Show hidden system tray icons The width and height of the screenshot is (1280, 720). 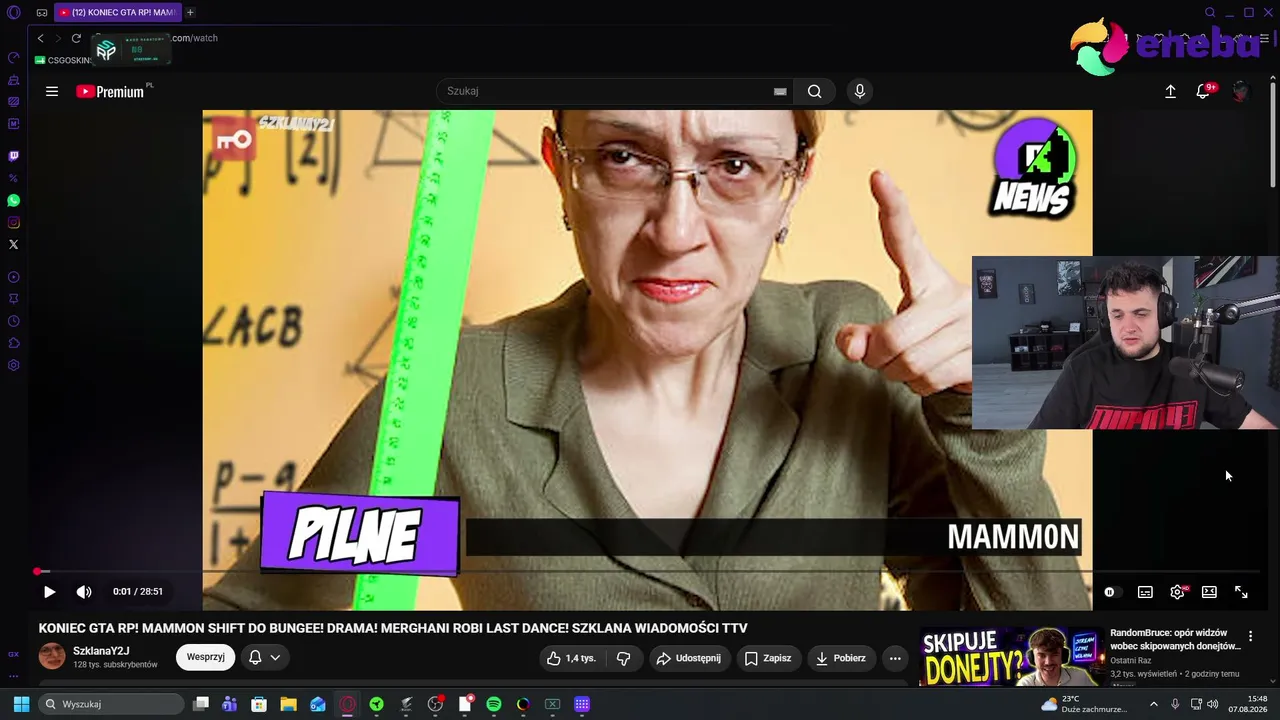1154,704
